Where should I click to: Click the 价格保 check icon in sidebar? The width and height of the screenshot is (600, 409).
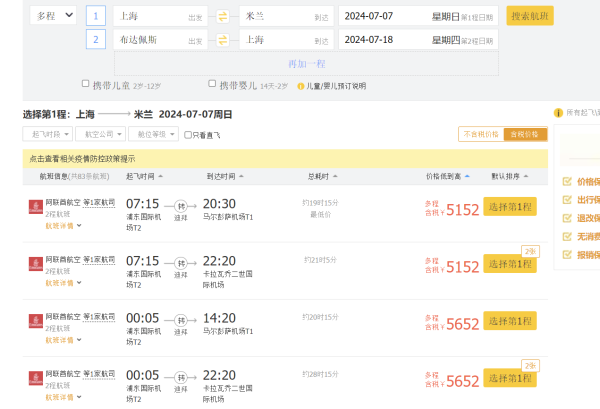click(567, 181)
